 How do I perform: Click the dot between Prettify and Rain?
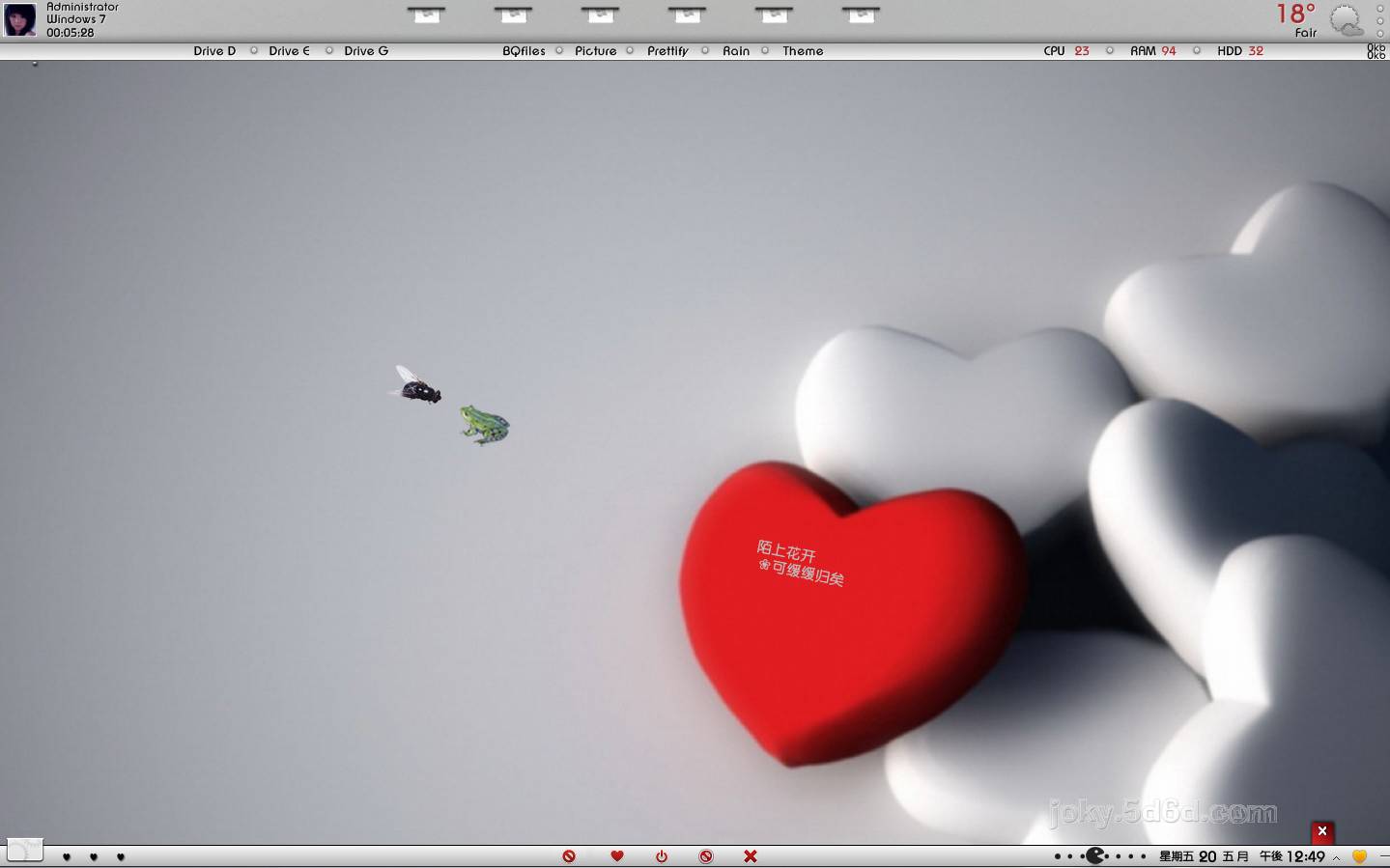pyautogui.click(x=705, y=50)
